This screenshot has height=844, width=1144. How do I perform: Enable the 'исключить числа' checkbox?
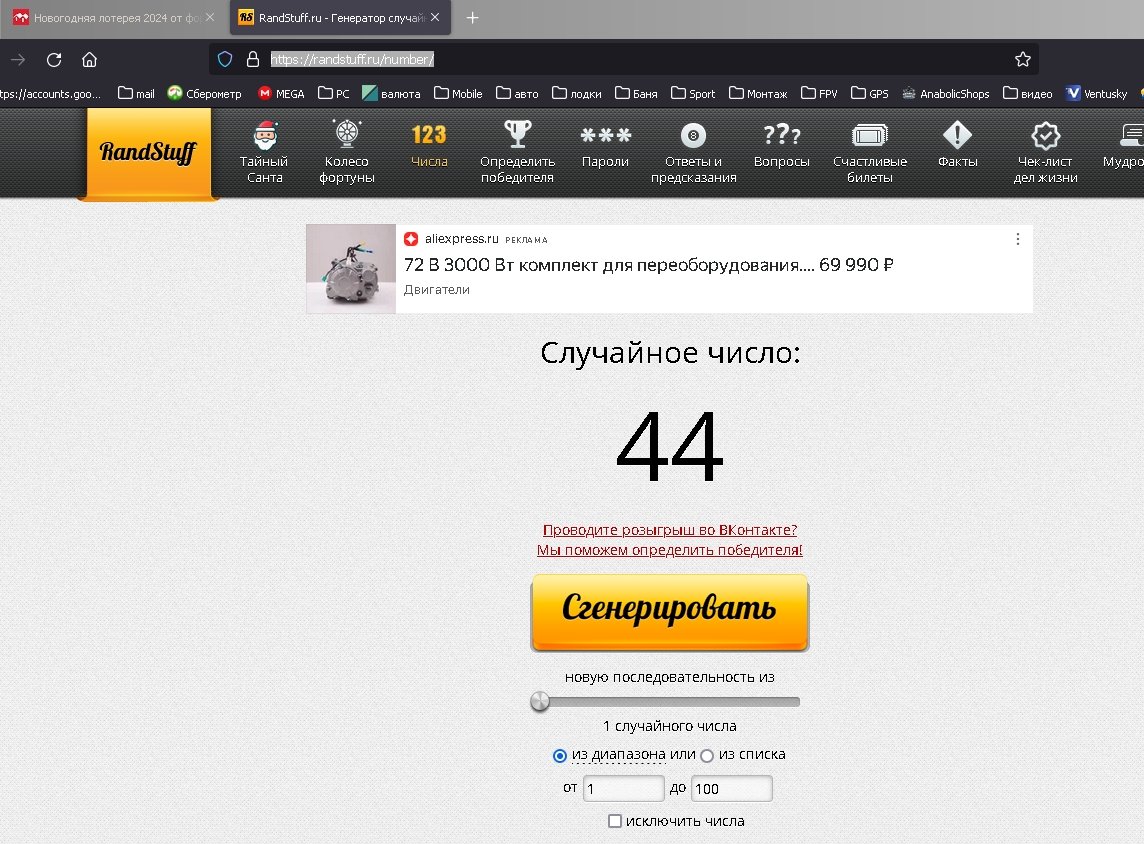pos(615,821)
